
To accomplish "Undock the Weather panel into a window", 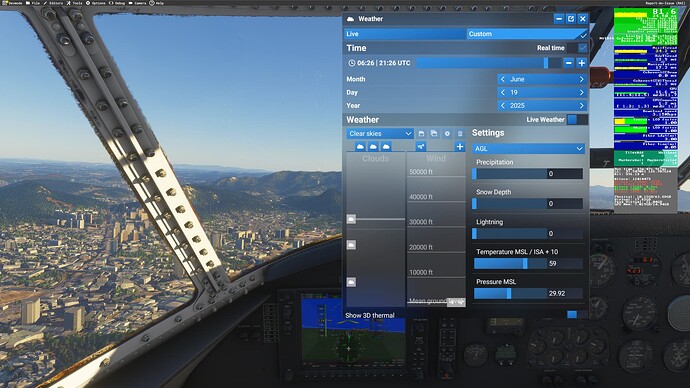I will click(571, 18).
